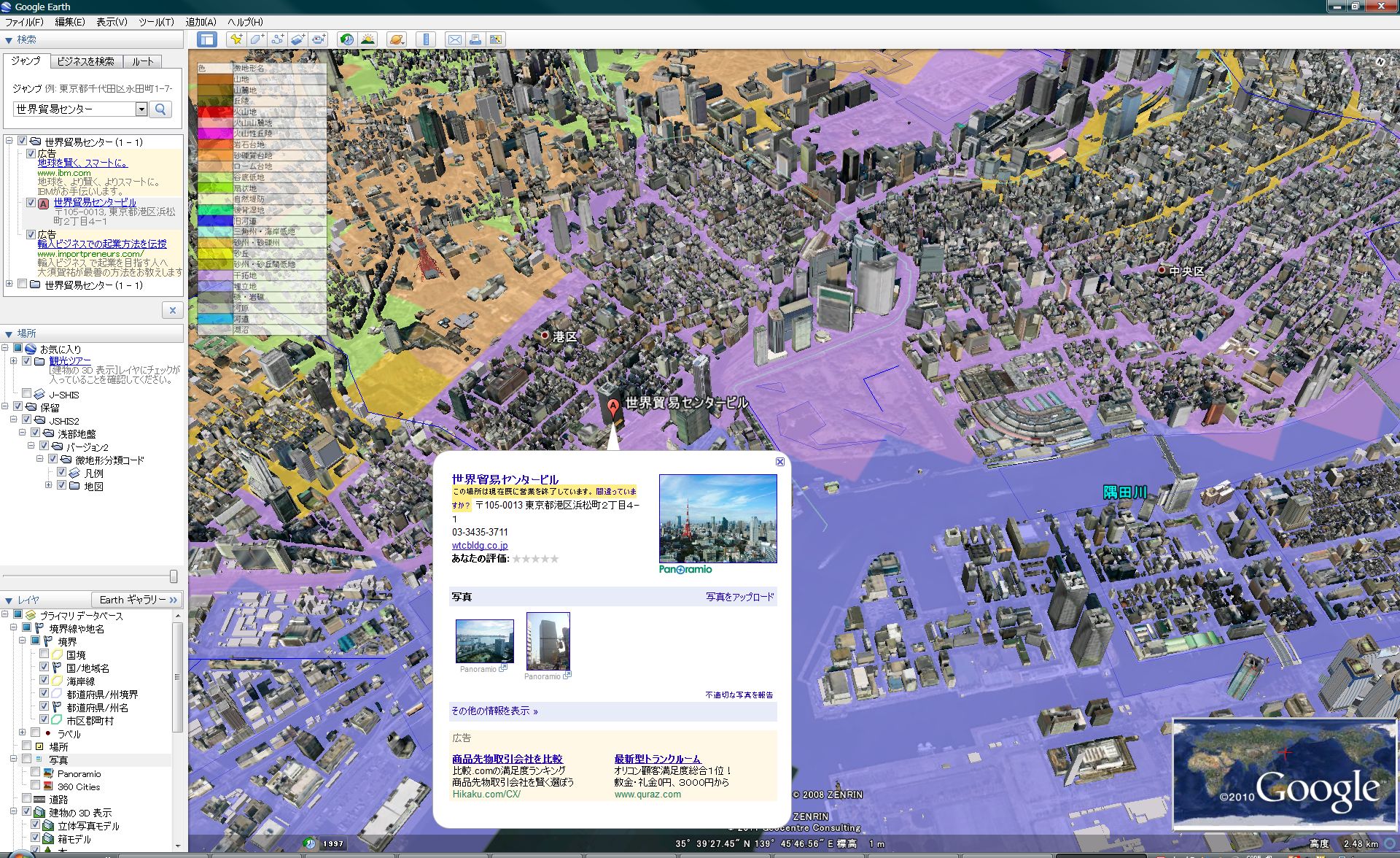Start recording a tour
The height and width of the screenshot is (858, 1400).
pyautogui.click(x=318, y=39)
